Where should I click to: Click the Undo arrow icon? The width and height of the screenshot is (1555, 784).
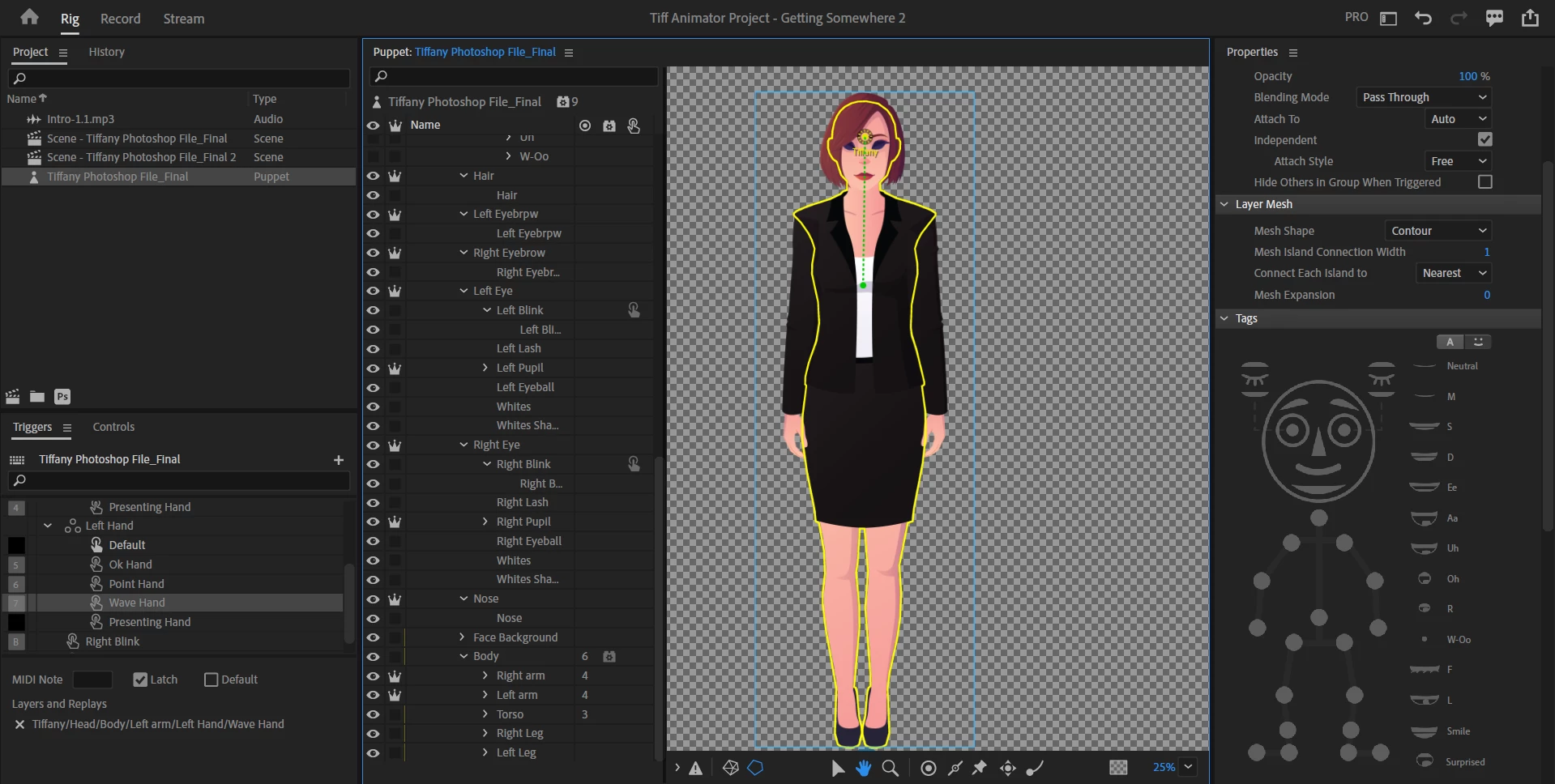point(1423,18)
